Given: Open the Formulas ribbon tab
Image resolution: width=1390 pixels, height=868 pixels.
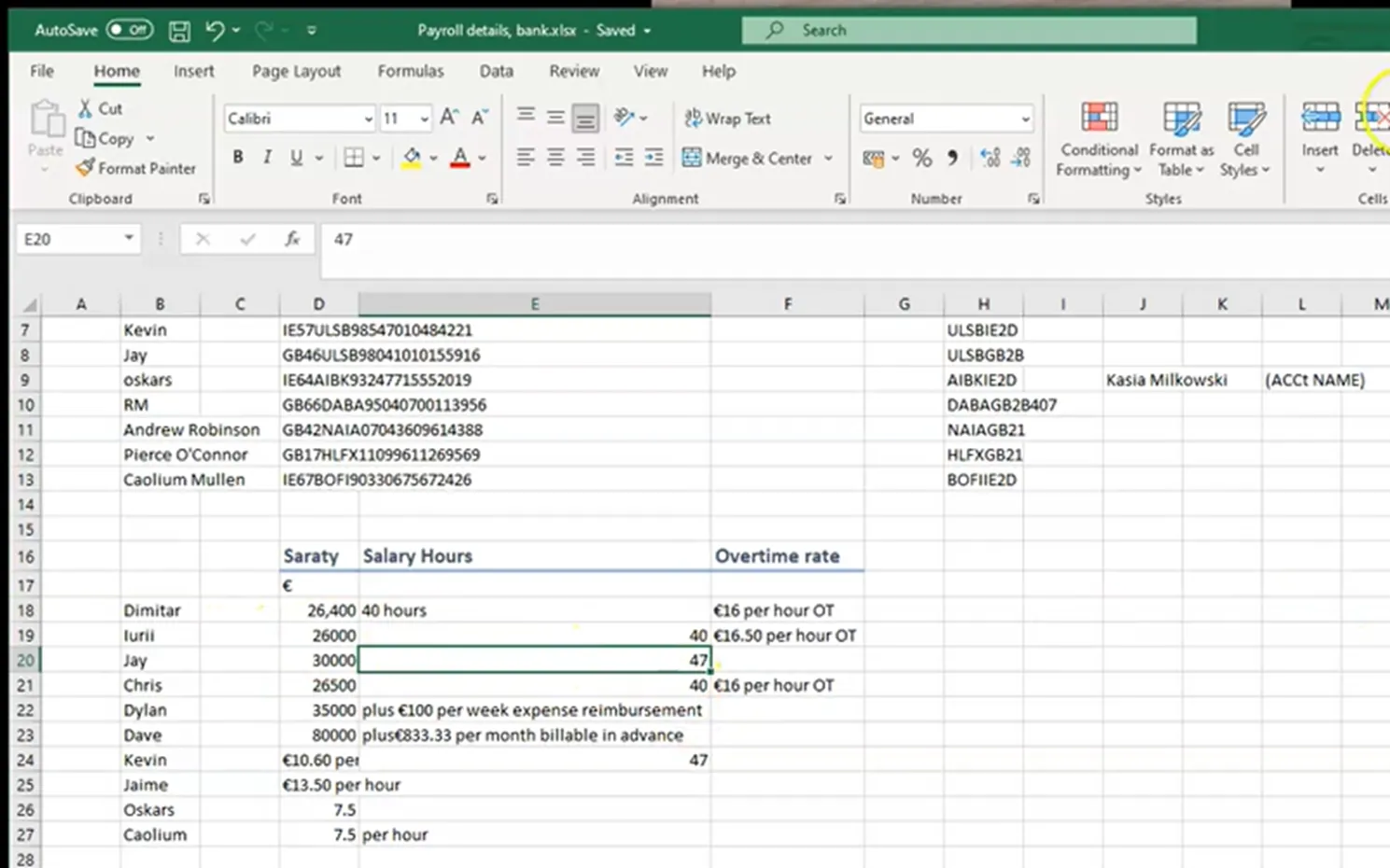Looking at the screenshot, I should point(411,71).
